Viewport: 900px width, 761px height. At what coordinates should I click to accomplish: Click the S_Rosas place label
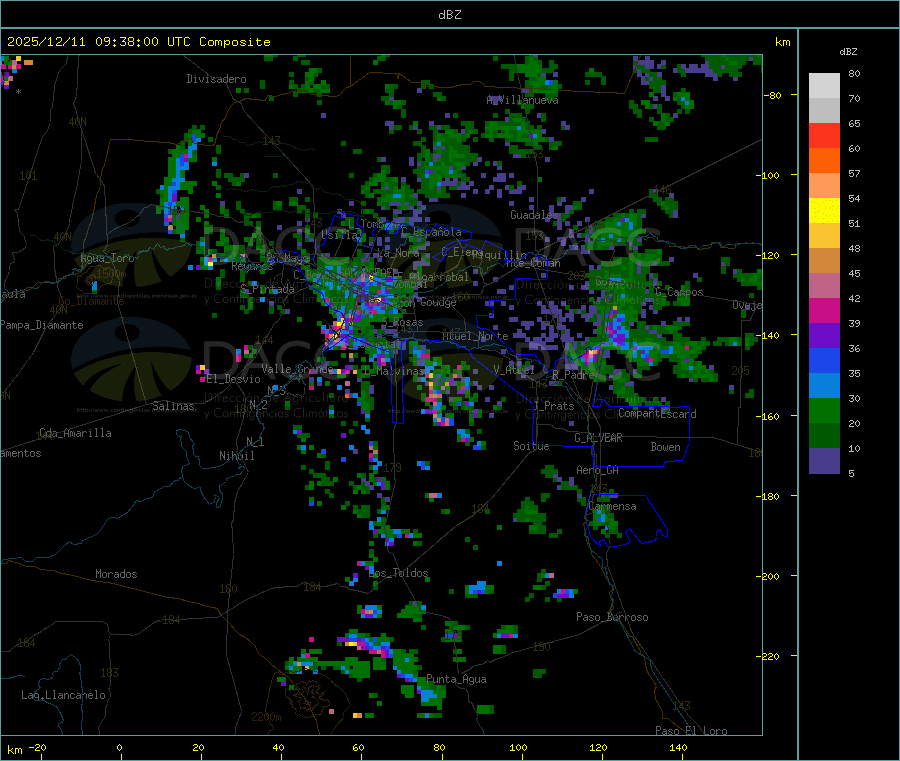tap(402, 323)
